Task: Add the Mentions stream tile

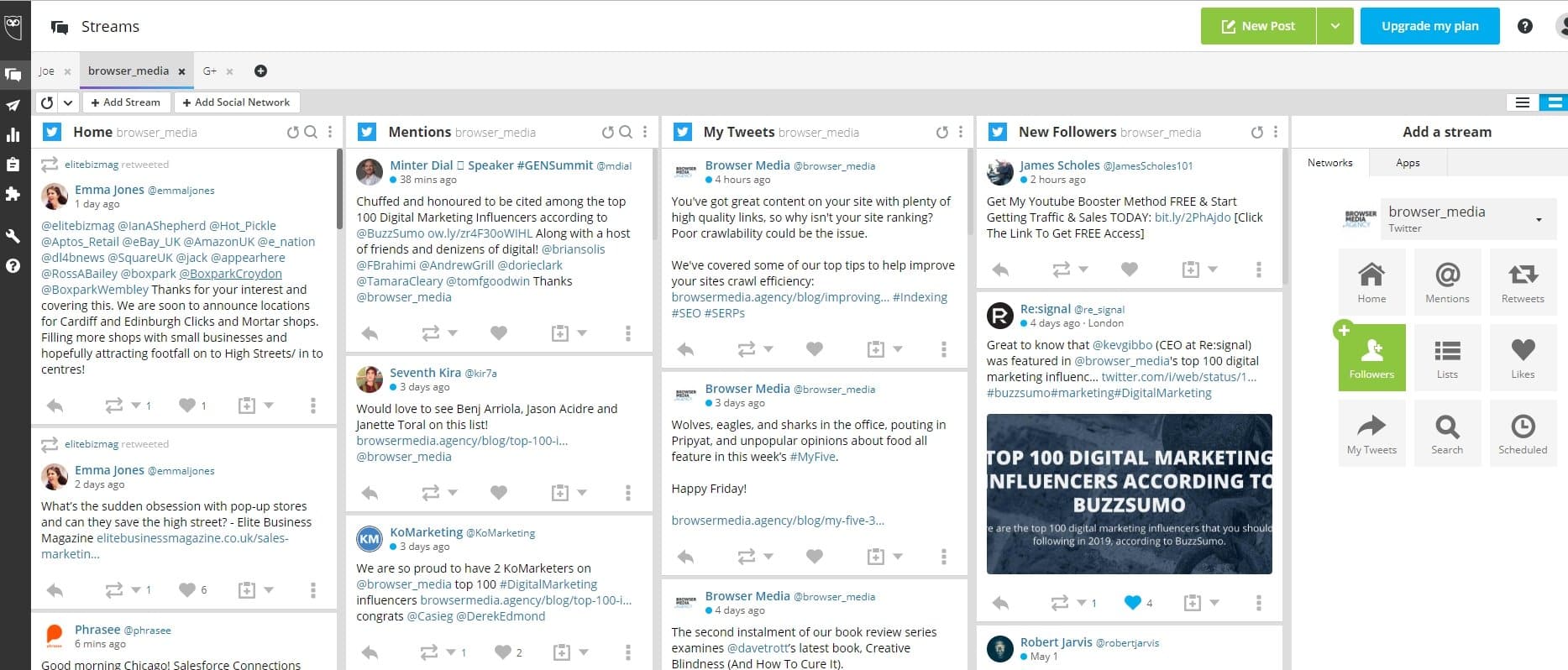Action: point(1447,282)
